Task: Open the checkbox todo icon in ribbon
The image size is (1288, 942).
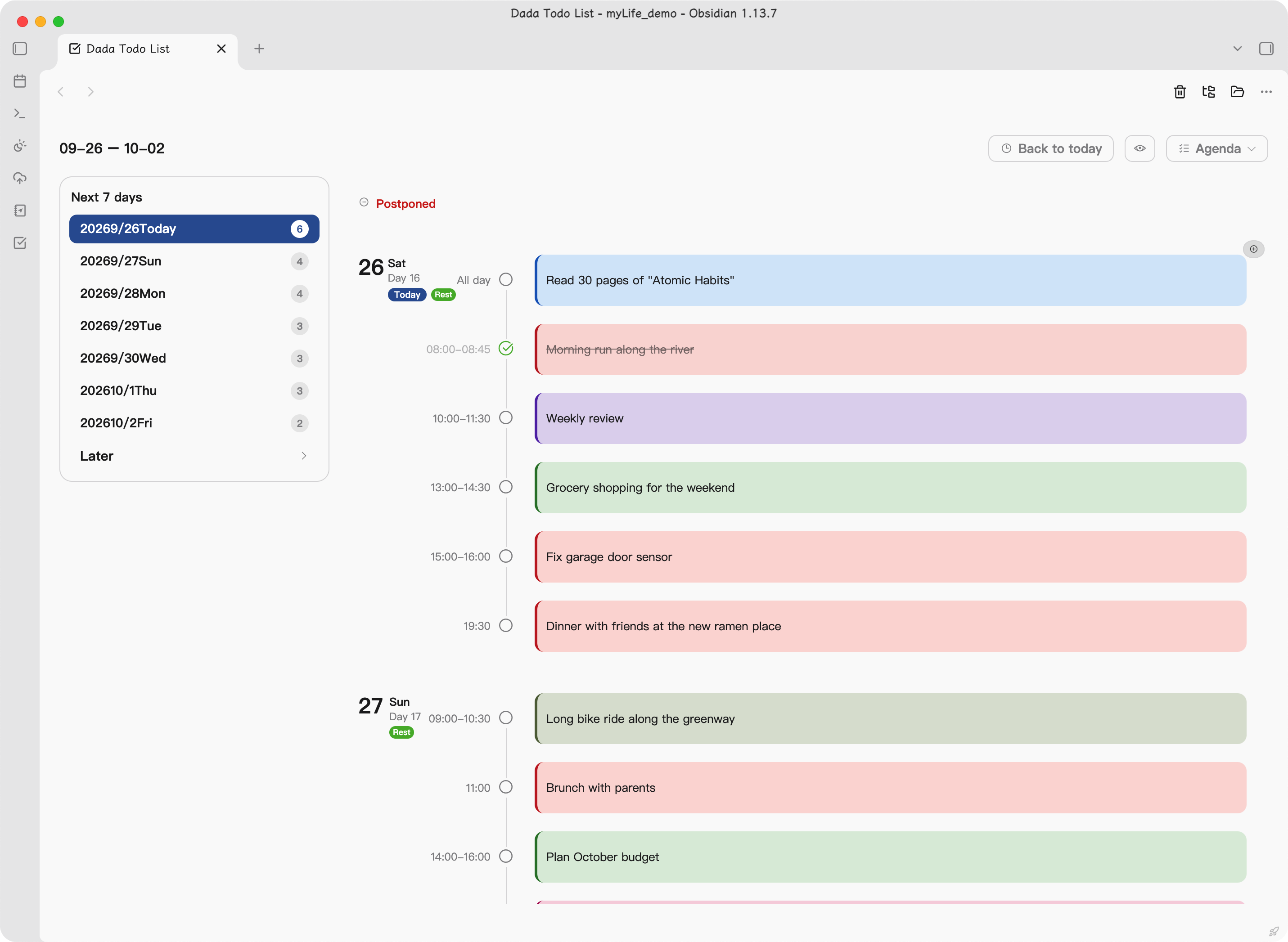Action: (20, 243)
